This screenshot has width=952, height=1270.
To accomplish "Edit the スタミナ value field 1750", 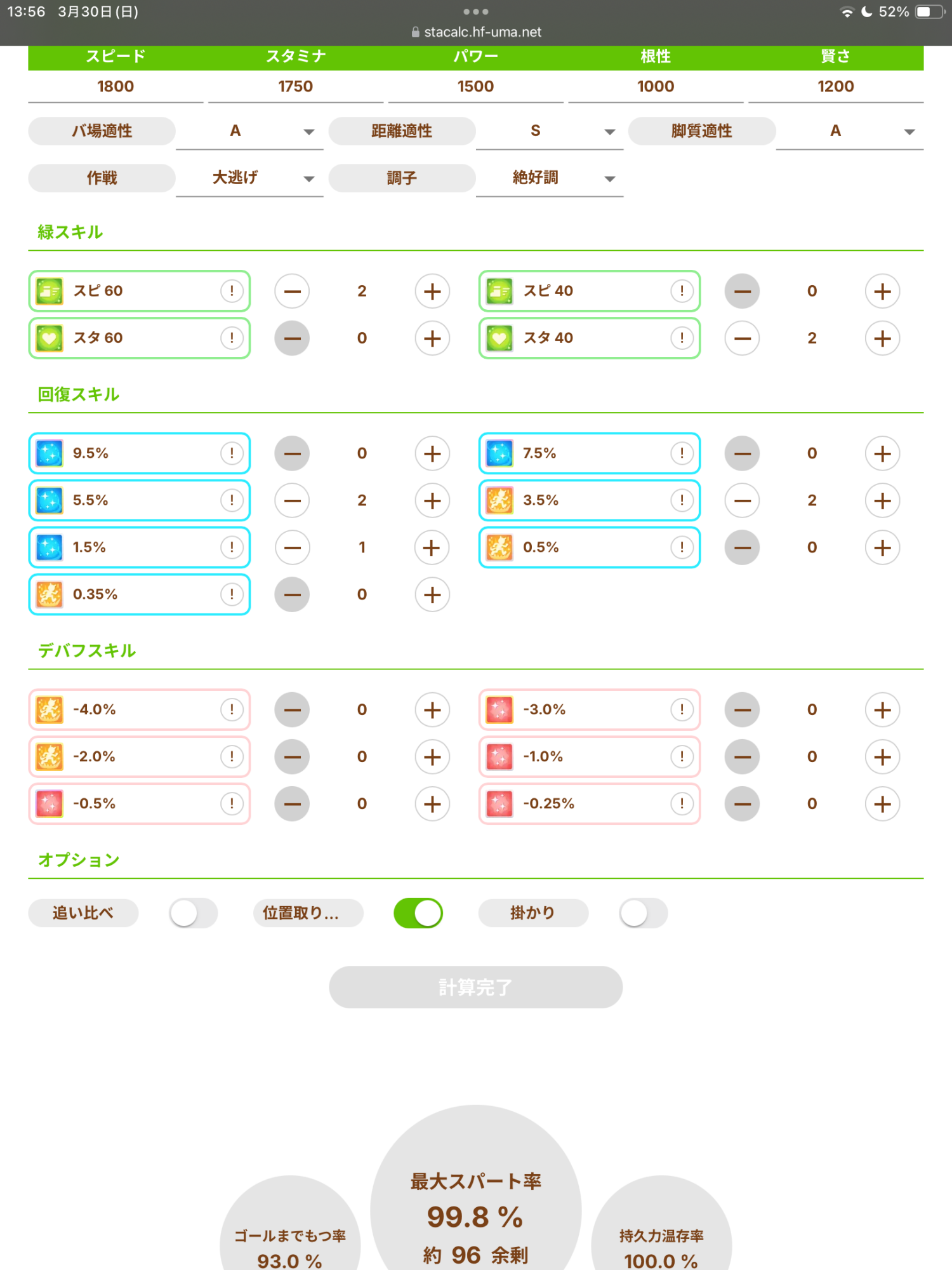I will [296, 86].
